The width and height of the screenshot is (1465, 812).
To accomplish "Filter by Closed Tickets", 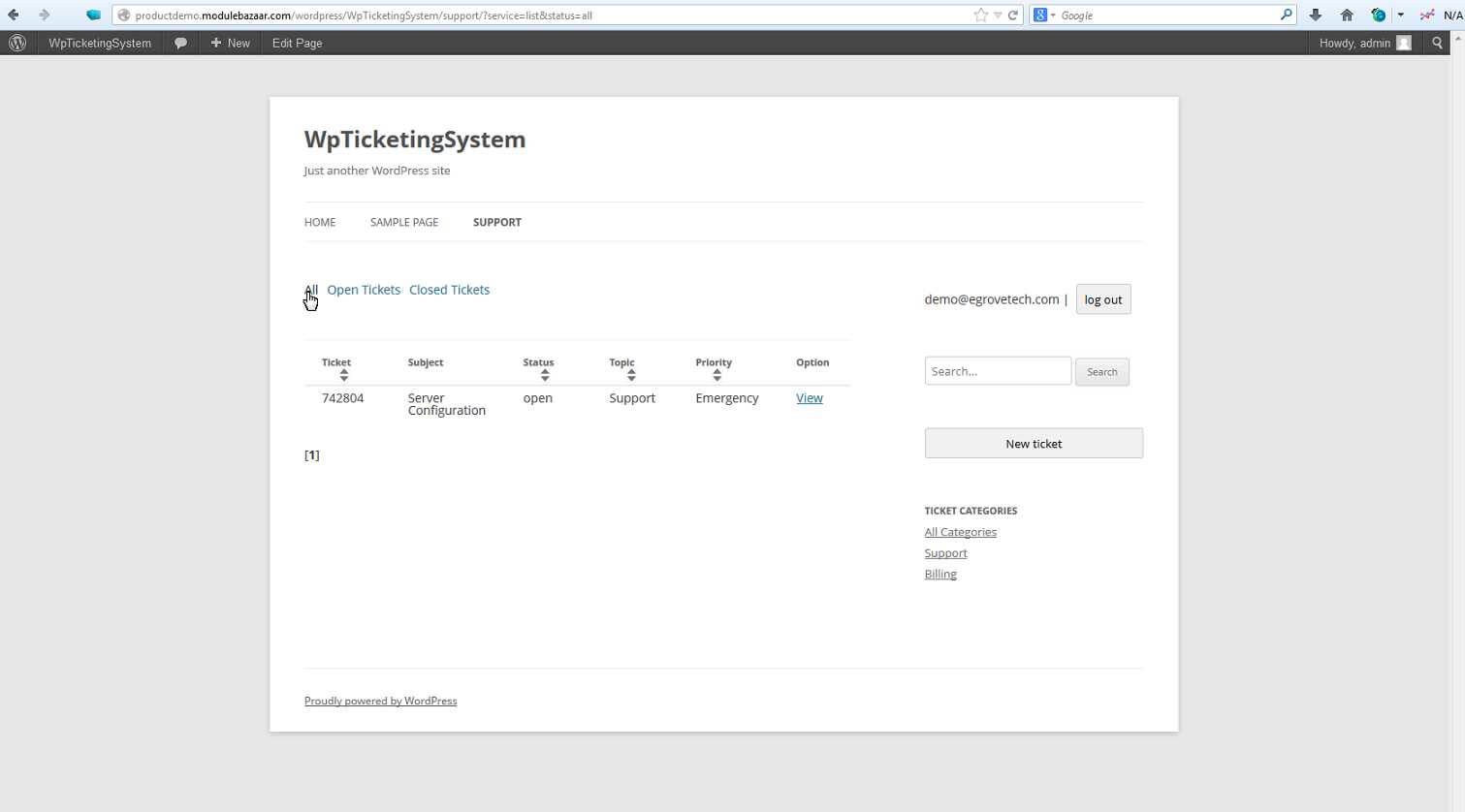I will [449, 290].
